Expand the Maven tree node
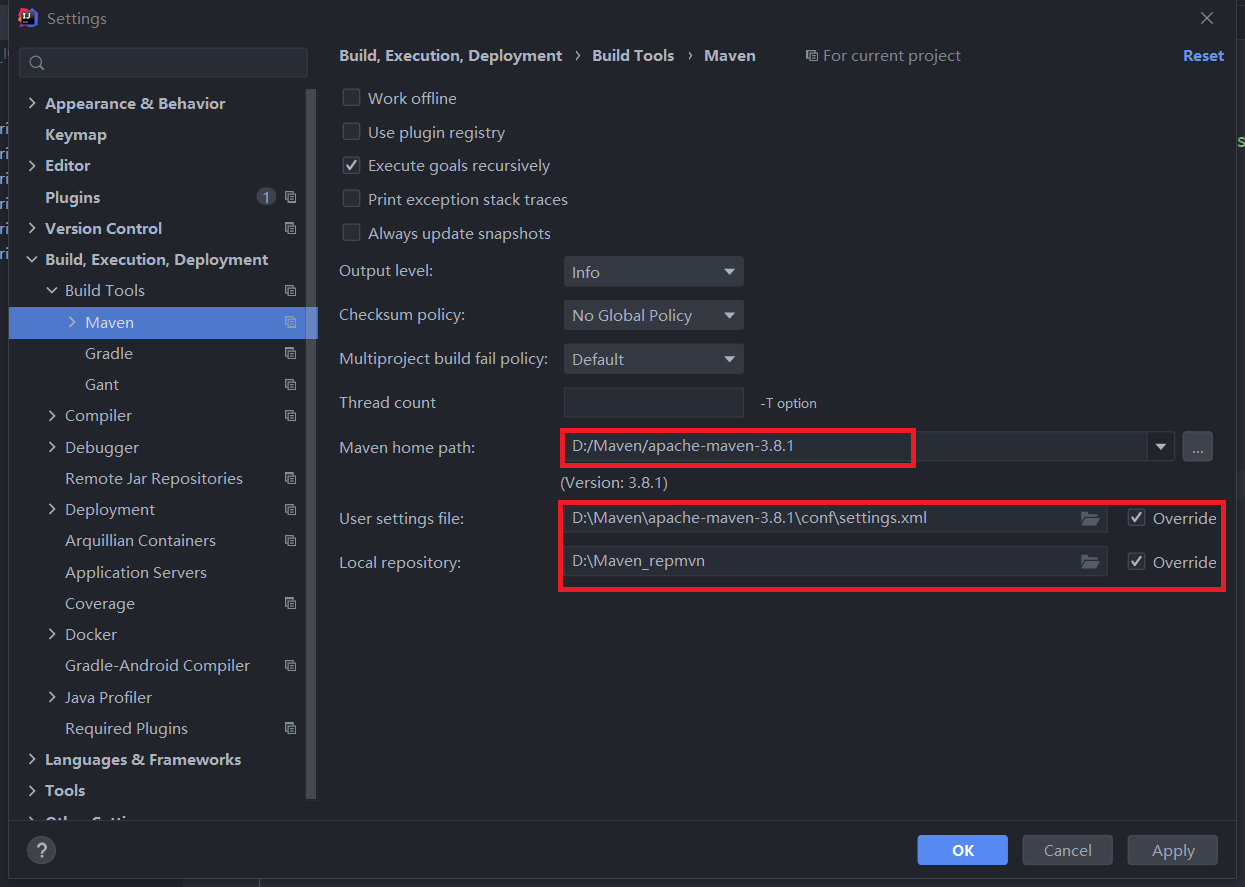The image size is (1245, 887). tap(72, 322)
